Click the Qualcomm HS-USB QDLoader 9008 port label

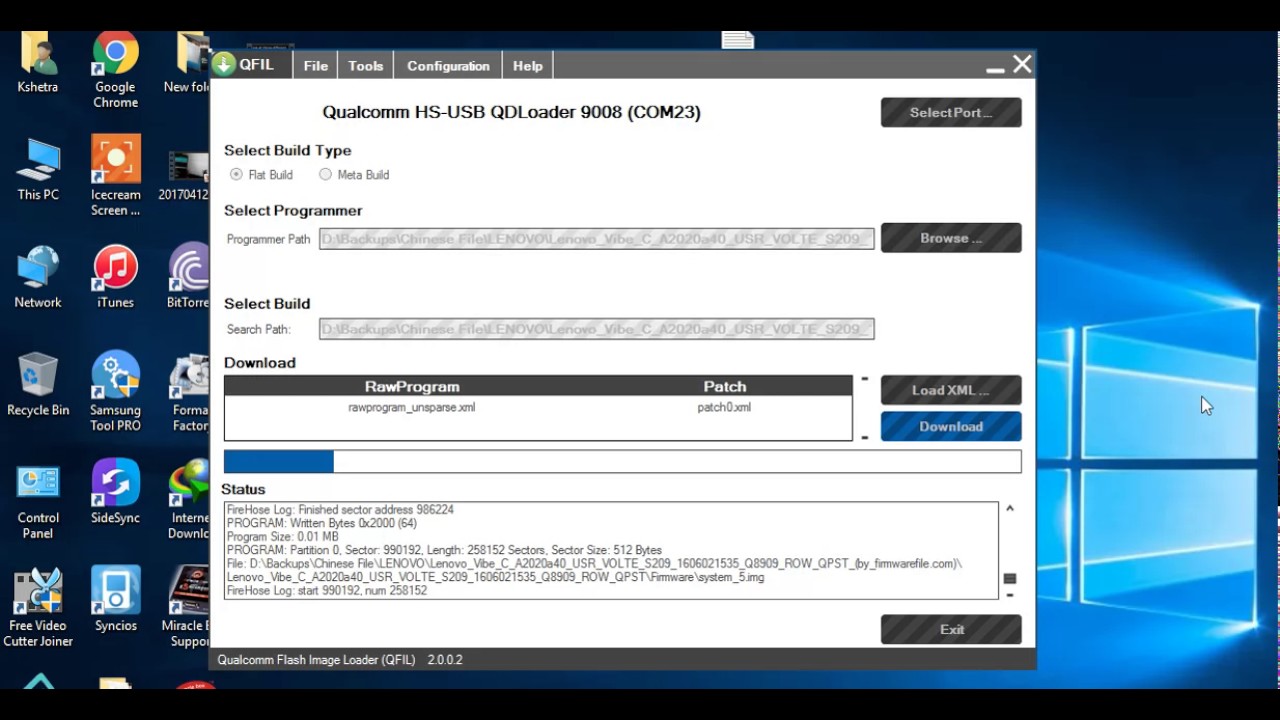[x=511, y=112]
